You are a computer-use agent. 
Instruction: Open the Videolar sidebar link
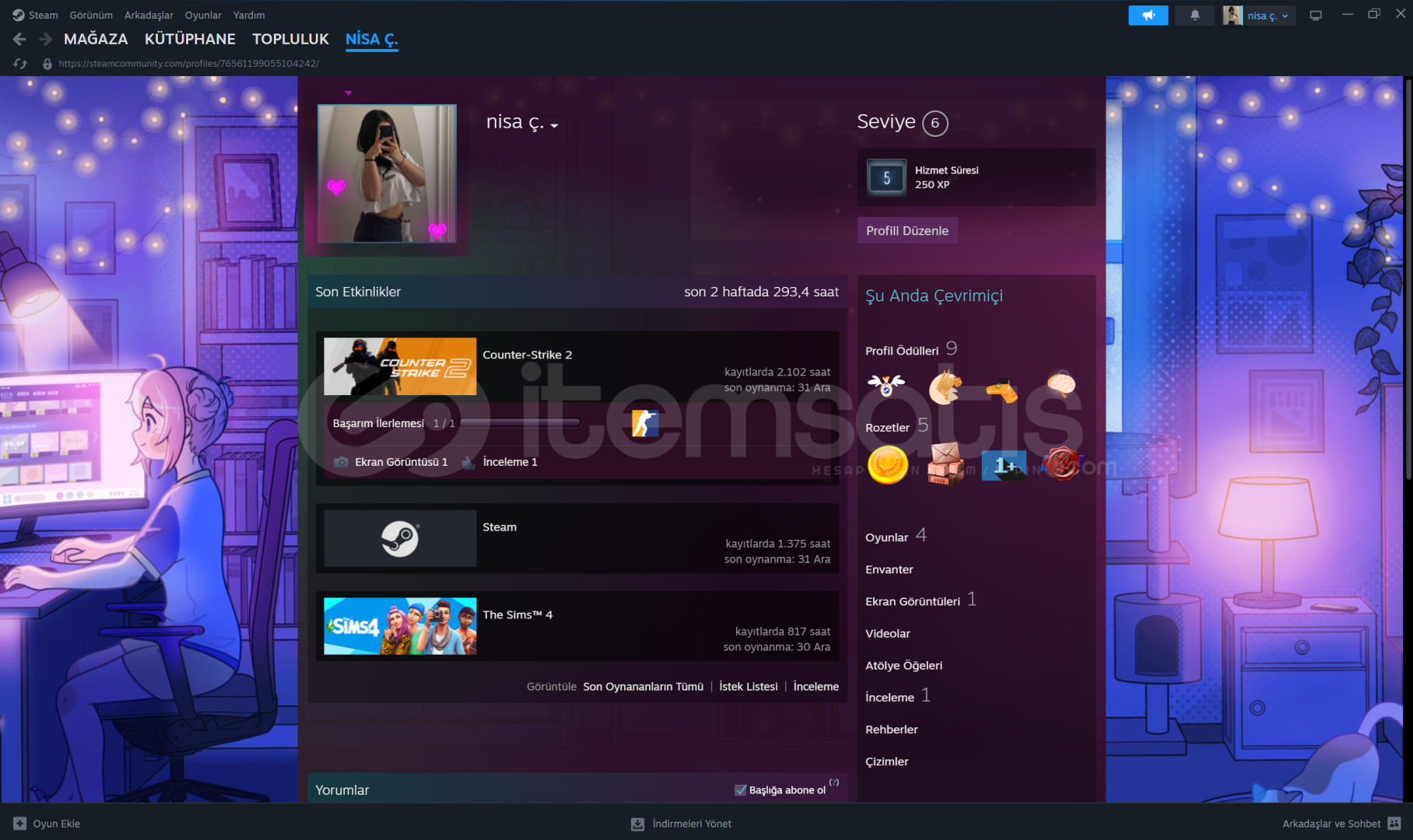888,633
